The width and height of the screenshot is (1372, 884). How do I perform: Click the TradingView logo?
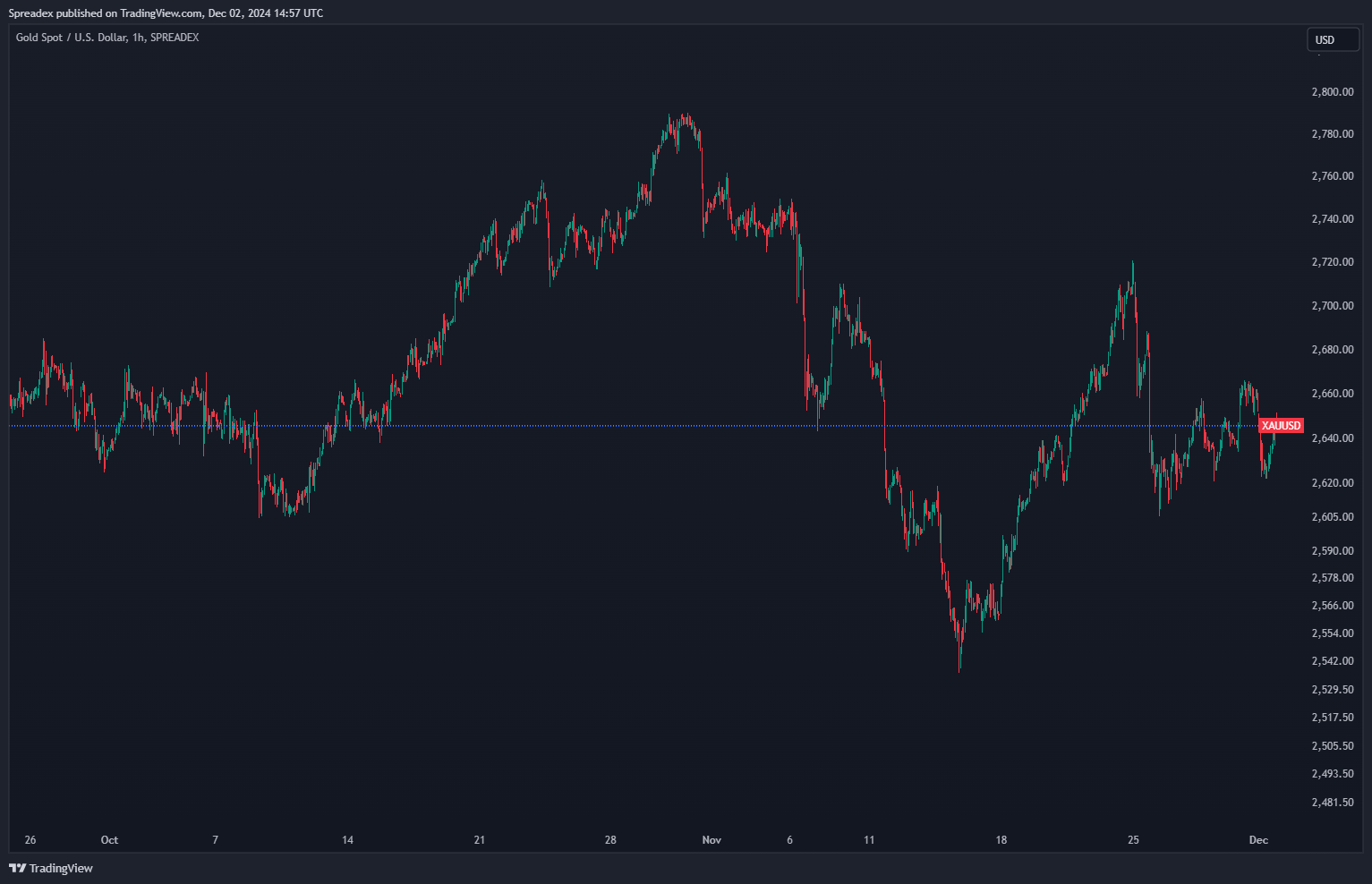coord(51,868)
